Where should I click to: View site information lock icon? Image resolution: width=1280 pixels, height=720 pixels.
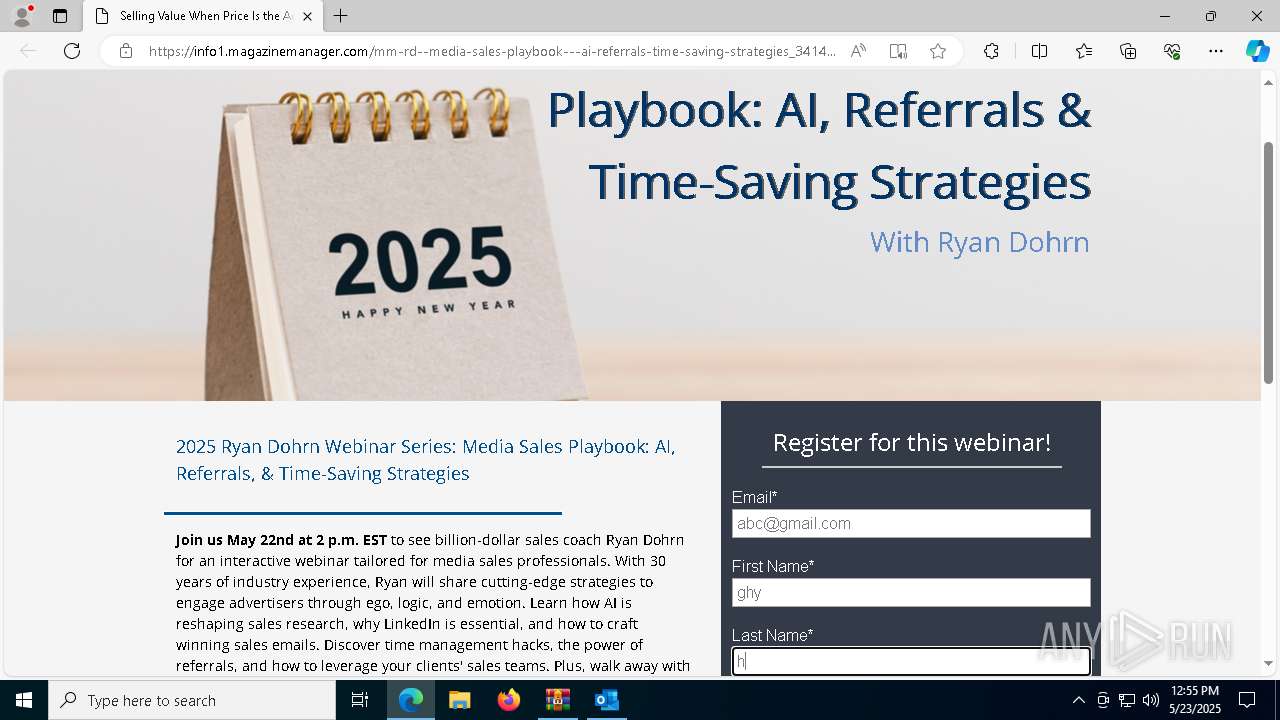(x=126, y=51)
